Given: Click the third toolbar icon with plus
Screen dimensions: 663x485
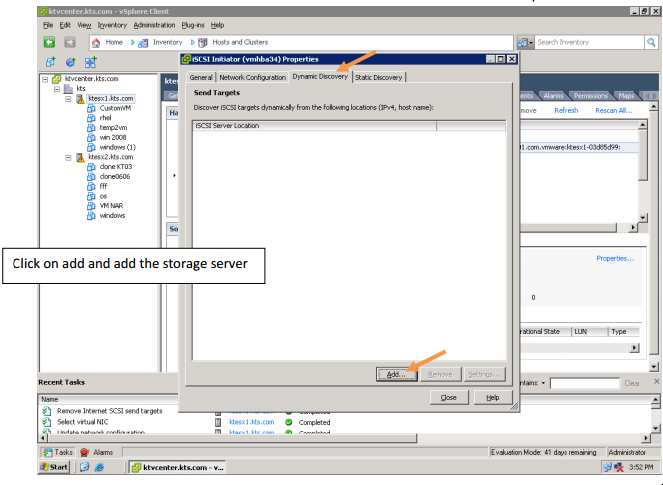Looking at the screenshot, I should (90, 62).
